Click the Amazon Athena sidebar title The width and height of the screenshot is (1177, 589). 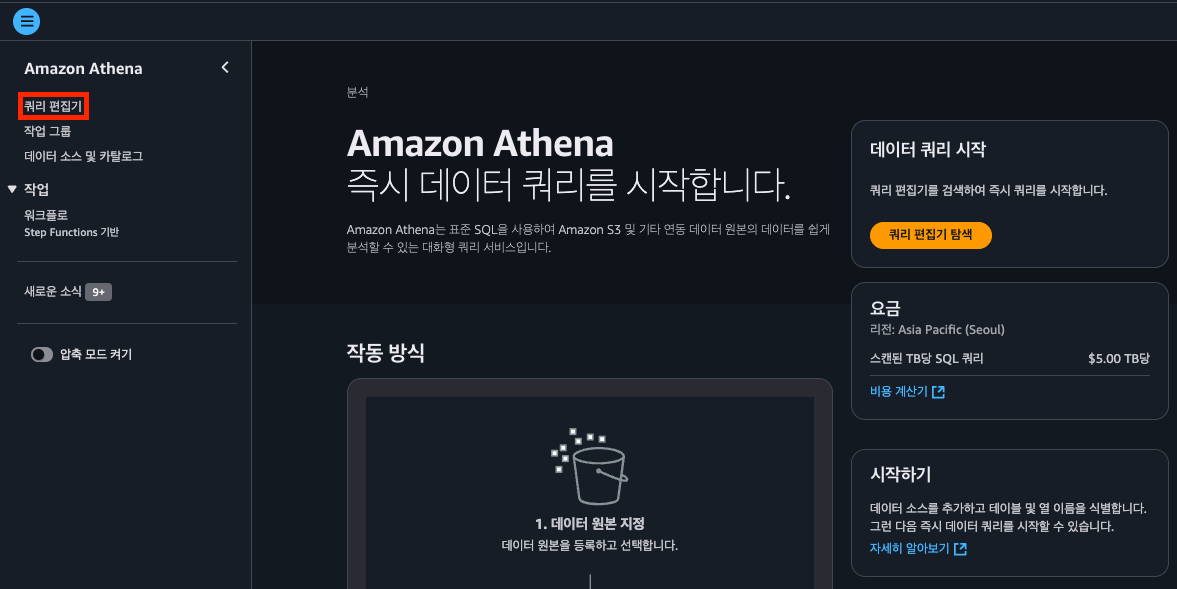coord(83,69)
